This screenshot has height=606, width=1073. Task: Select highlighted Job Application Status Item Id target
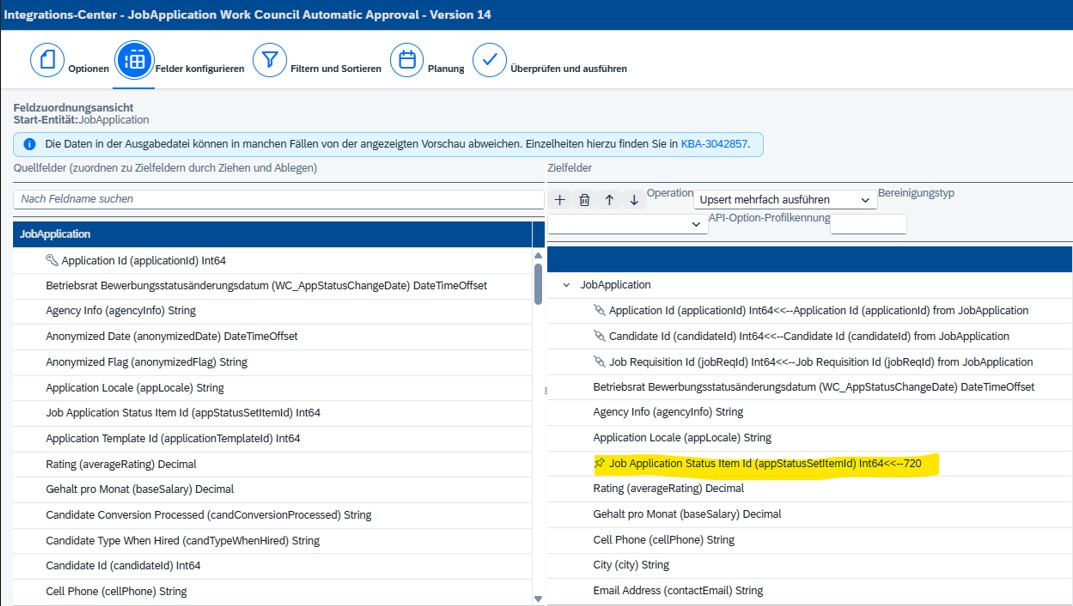[764, 464]
